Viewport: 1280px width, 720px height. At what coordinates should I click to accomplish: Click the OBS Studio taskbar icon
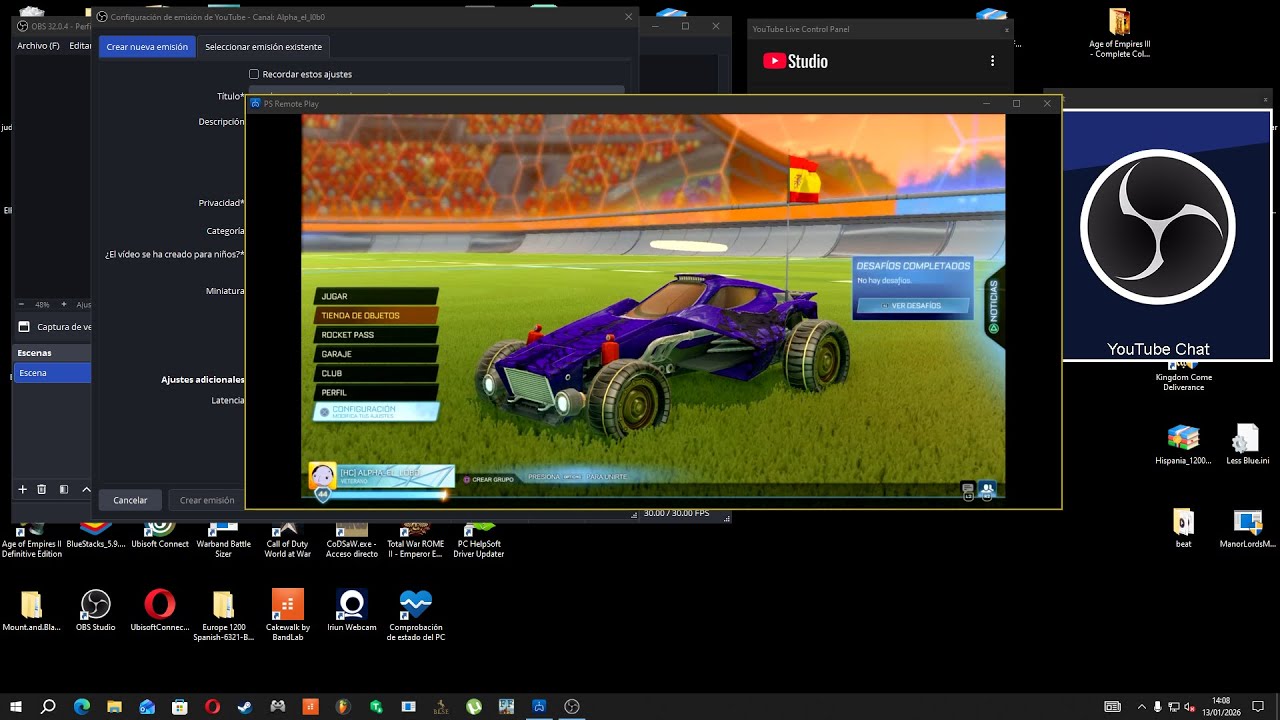[x=572, y=706]
